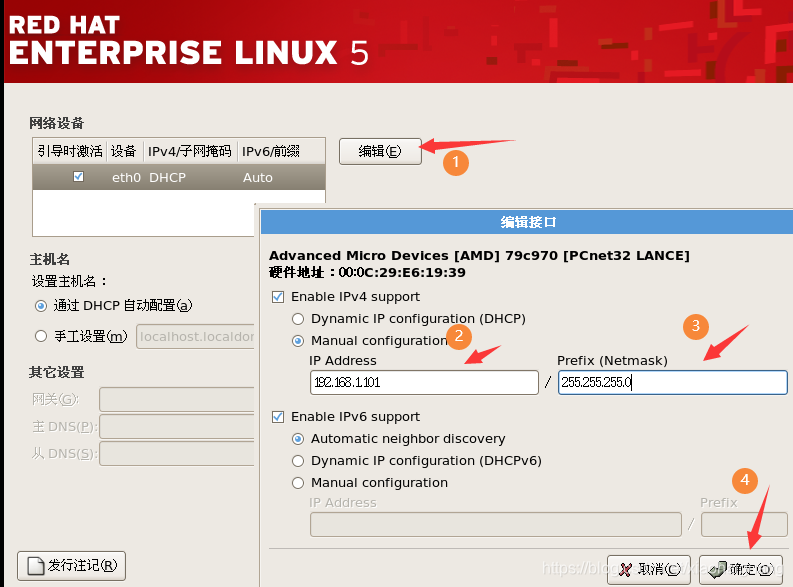Click the disabled IPv6 IP Address field

click(496, 524)
